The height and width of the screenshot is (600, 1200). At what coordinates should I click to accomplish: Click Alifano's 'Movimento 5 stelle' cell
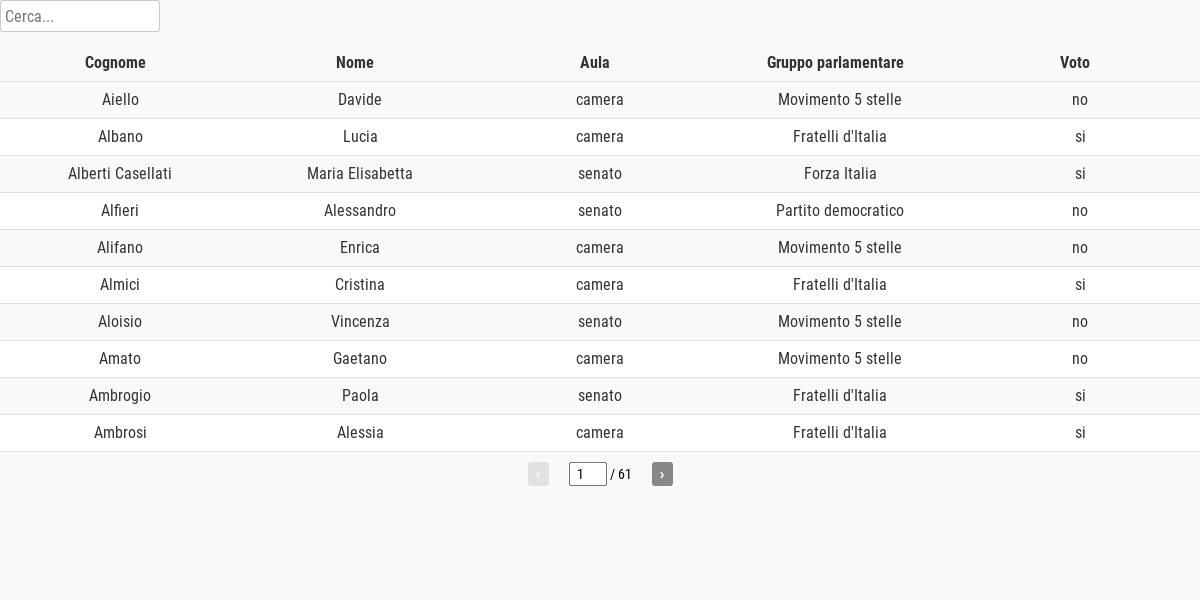840,248
